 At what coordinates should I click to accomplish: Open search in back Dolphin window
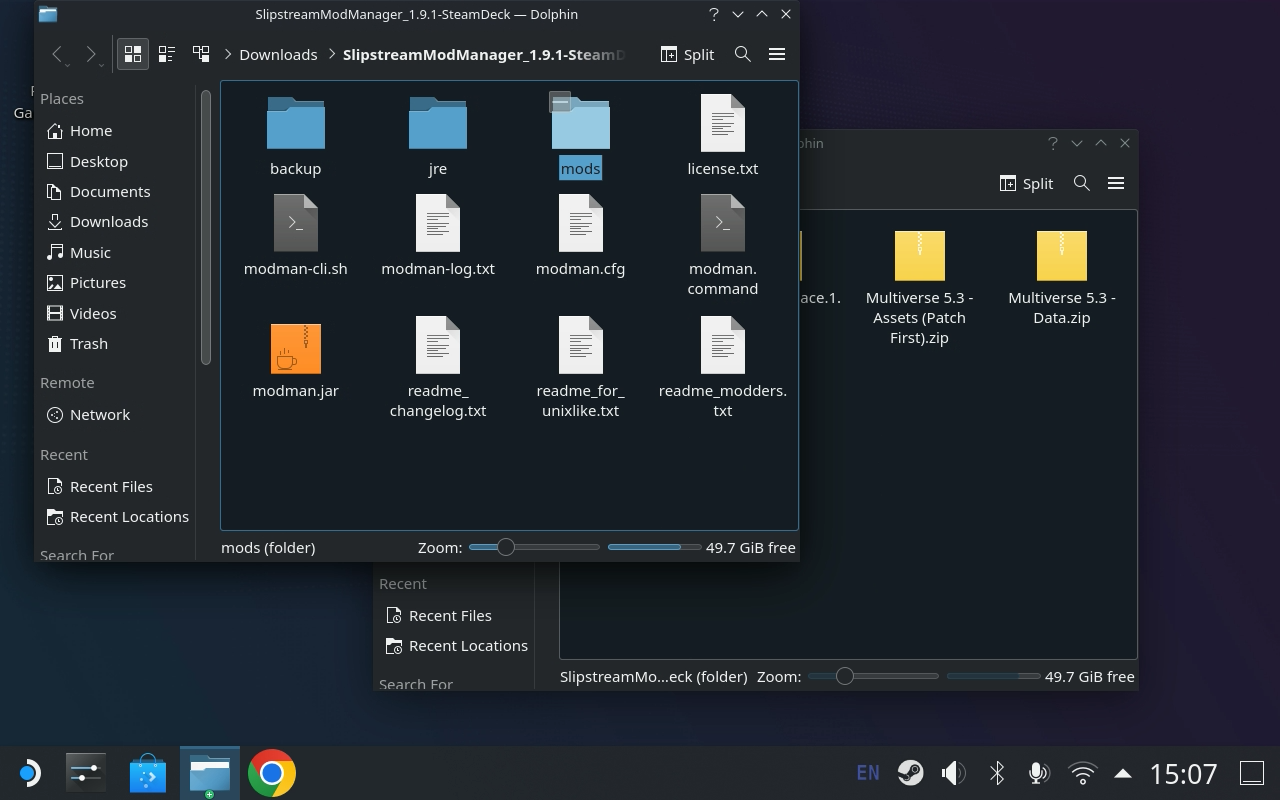click(1081, 183)
